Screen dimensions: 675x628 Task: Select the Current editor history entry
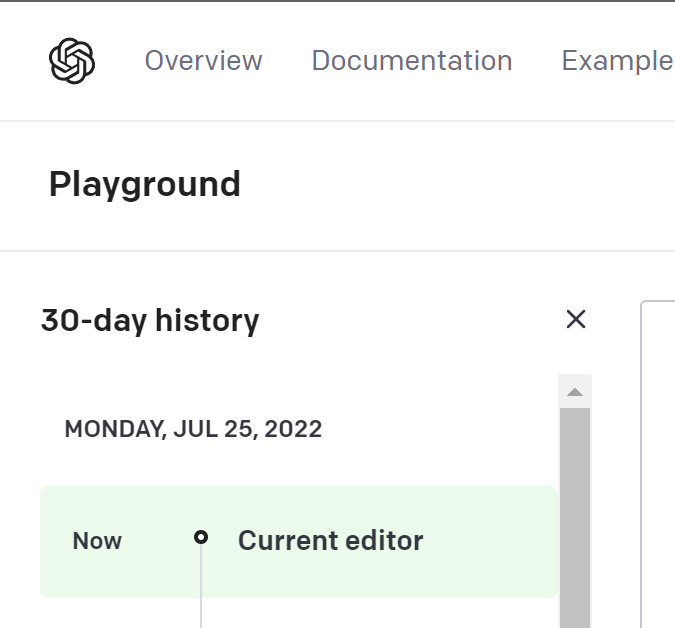[330, 541]
